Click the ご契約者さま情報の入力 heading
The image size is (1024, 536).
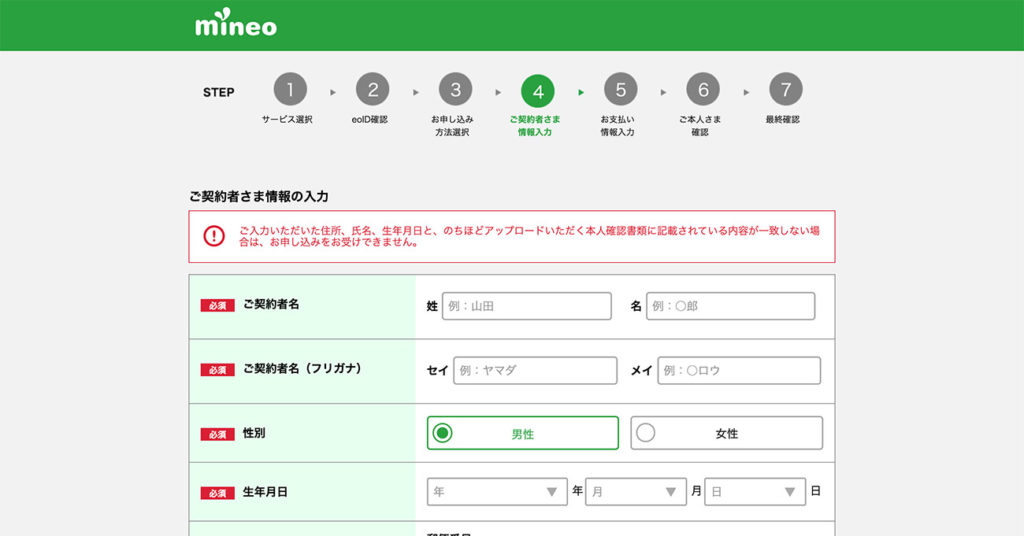point(259,197)
